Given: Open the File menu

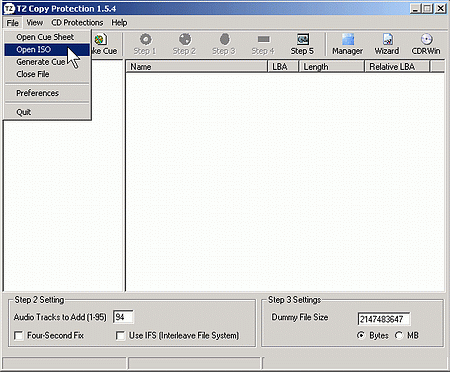Looking at the screenshot, I should click(x=13, y=23).
